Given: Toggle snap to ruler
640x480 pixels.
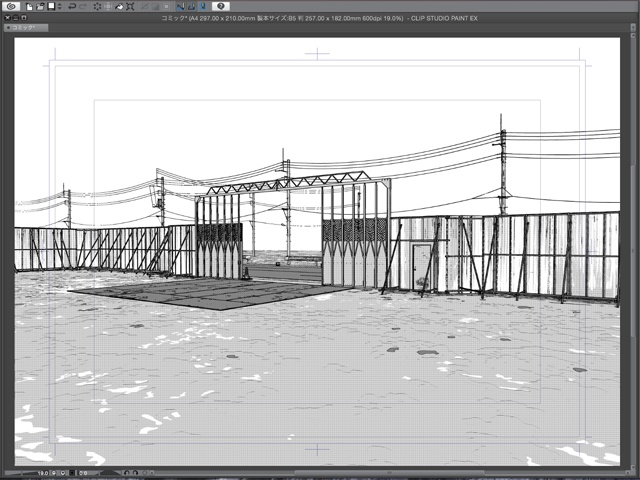Looking at the screenshot, I should 181,7.
